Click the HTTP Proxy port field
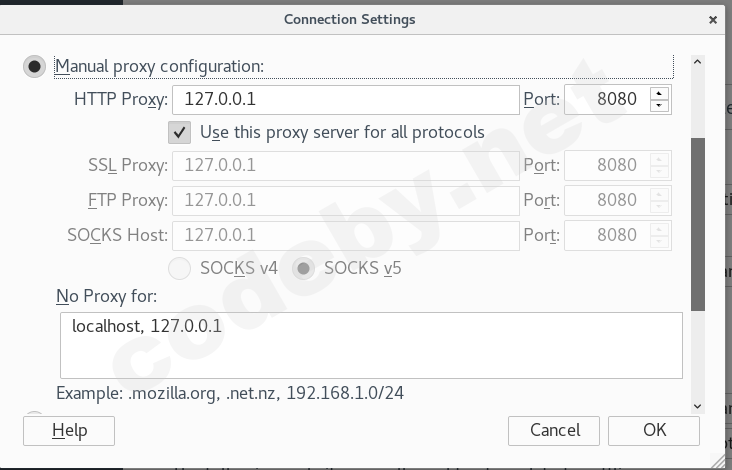The width and height of the screenshot is (732, 470). (606, 100)
